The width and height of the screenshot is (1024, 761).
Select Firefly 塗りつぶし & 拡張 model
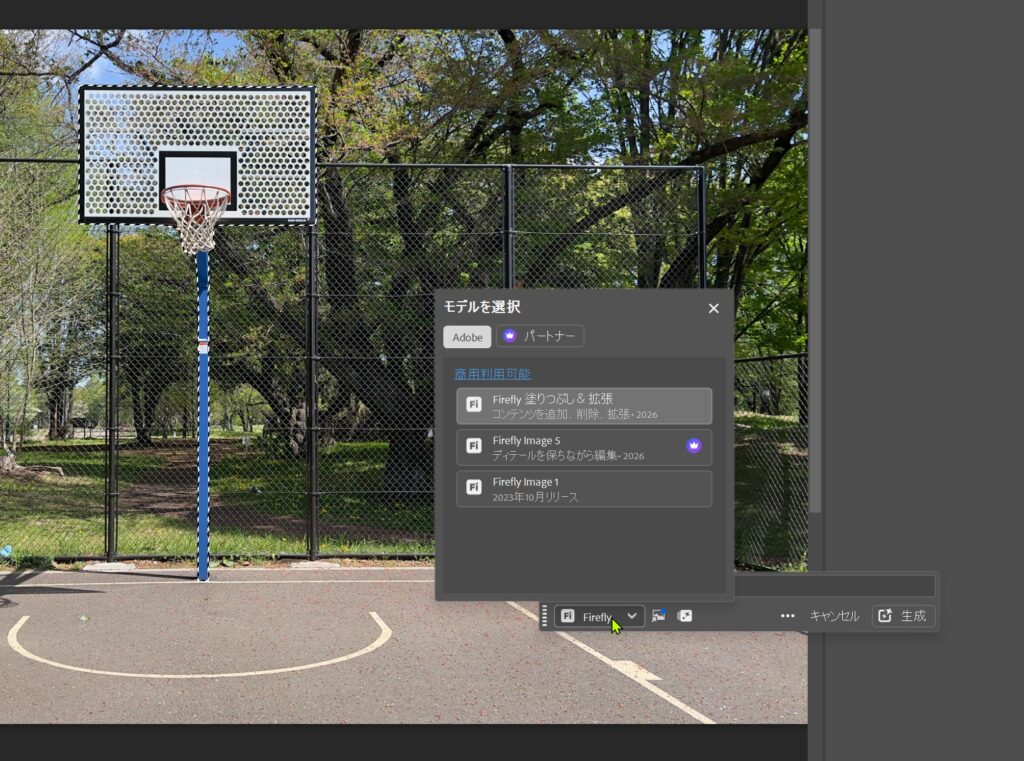584,406
